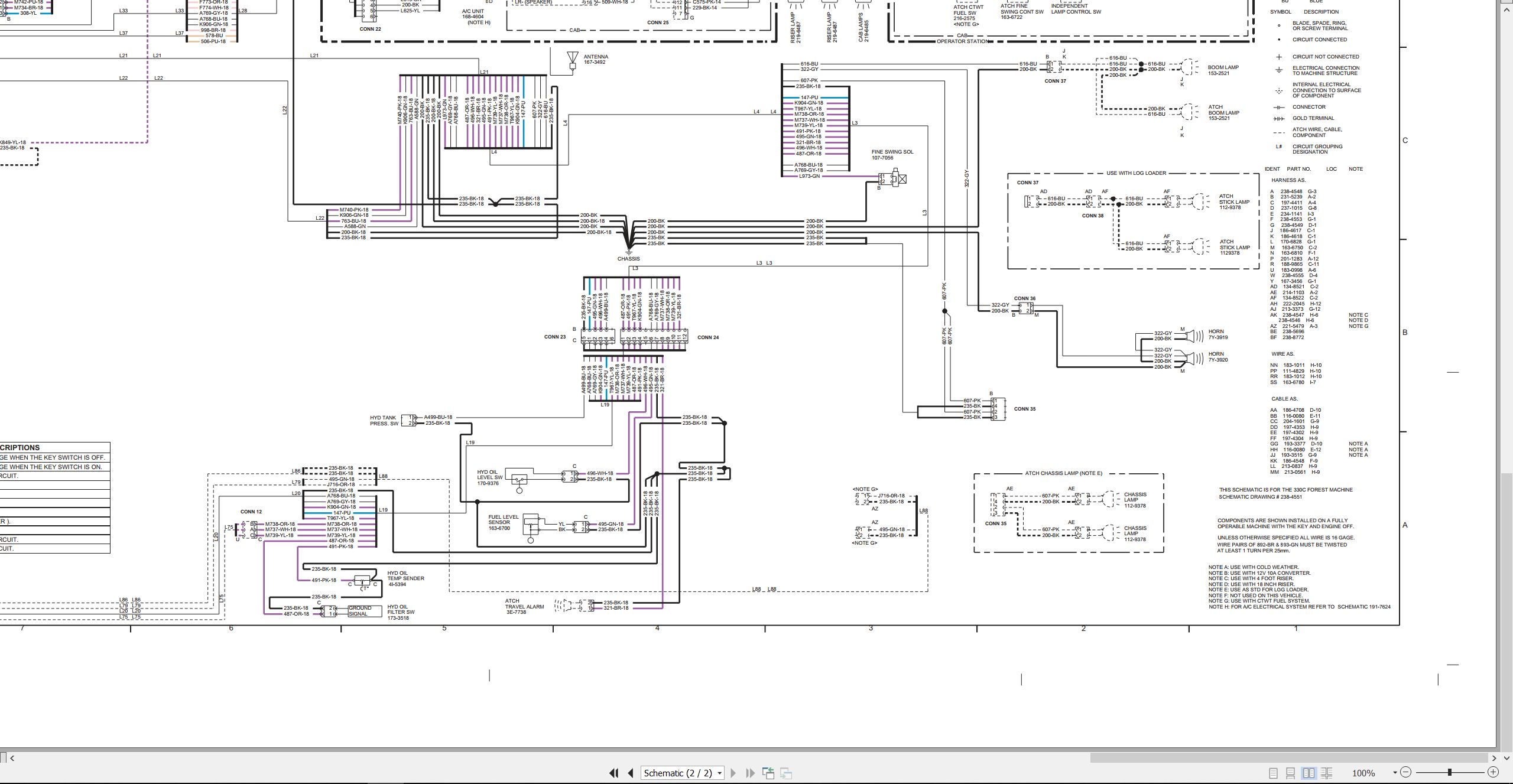Click SCHEMATIC DRAWING # 238-4551 text
Viewport: 1513px width, 784px height.
pos(1260,497)
